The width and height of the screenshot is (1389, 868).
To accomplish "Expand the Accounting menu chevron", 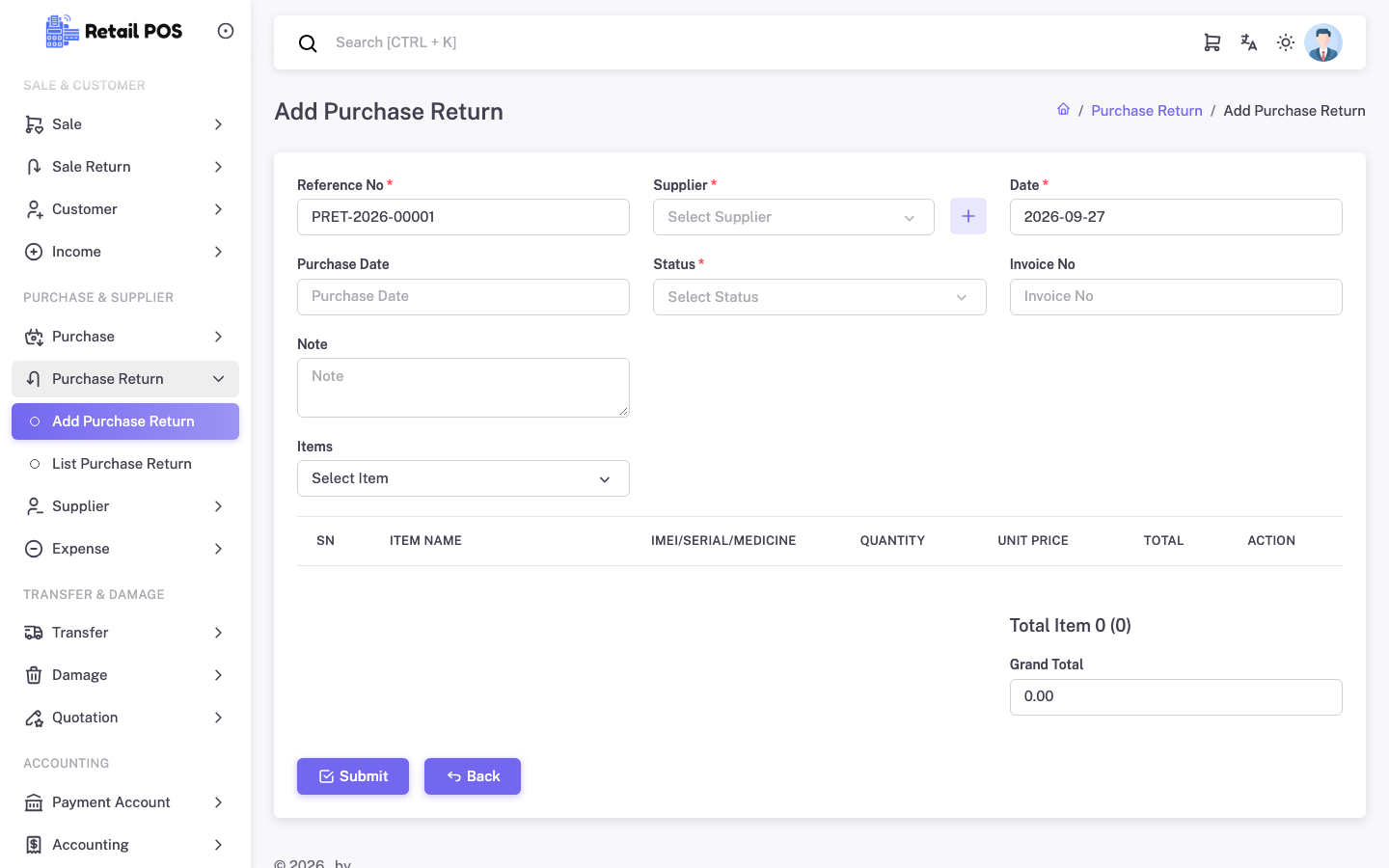I will point(219,845).
